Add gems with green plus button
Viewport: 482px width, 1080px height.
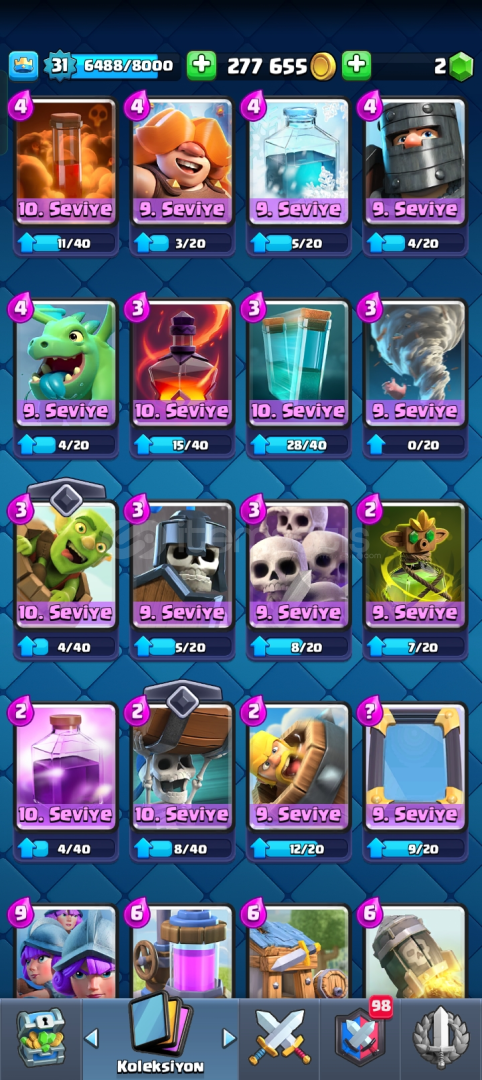click(356, 66)
